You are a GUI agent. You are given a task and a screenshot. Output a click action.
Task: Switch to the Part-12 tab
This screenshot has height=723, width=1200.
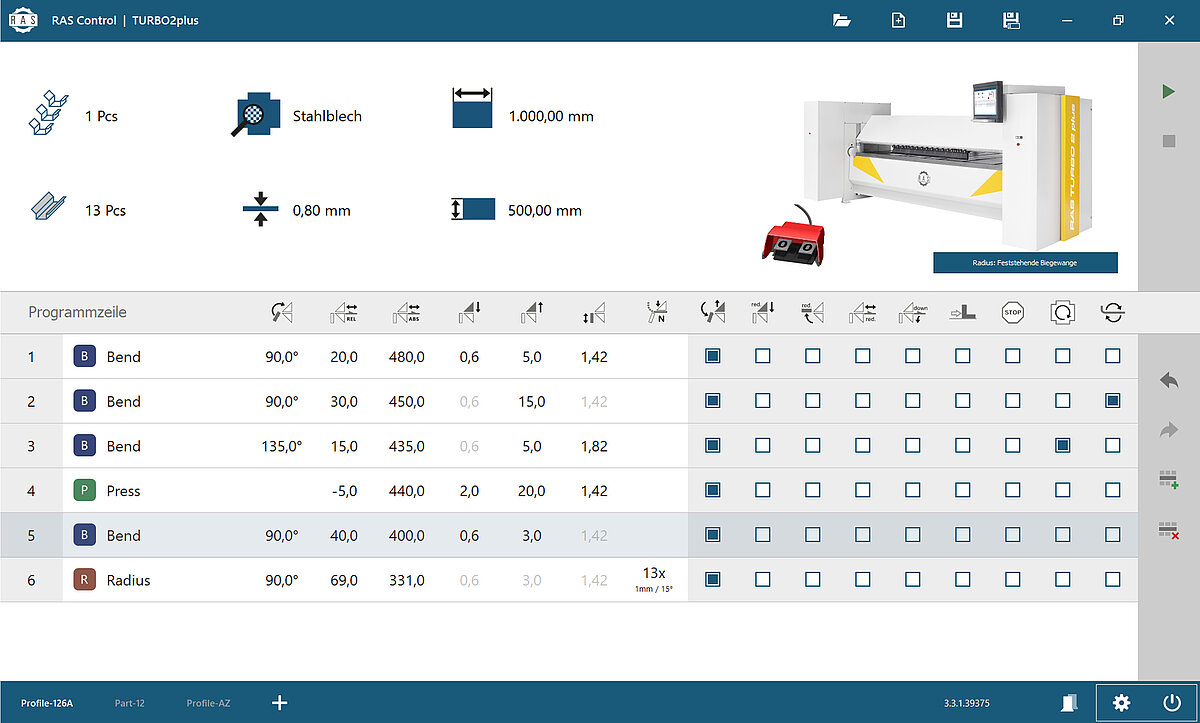pos(129,704)
